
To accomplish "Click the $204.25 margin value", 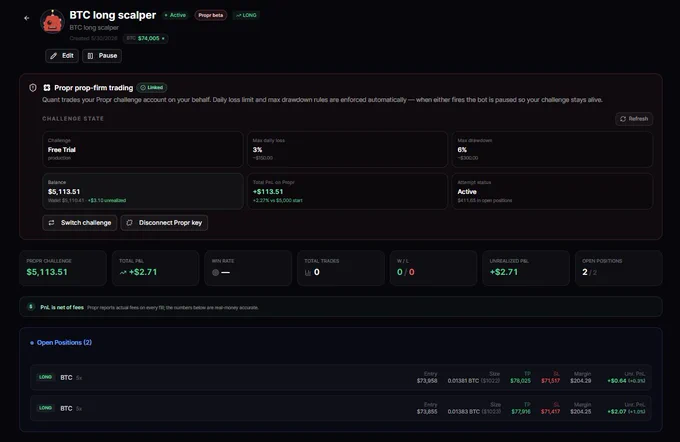I will click(x=581, y=412).
